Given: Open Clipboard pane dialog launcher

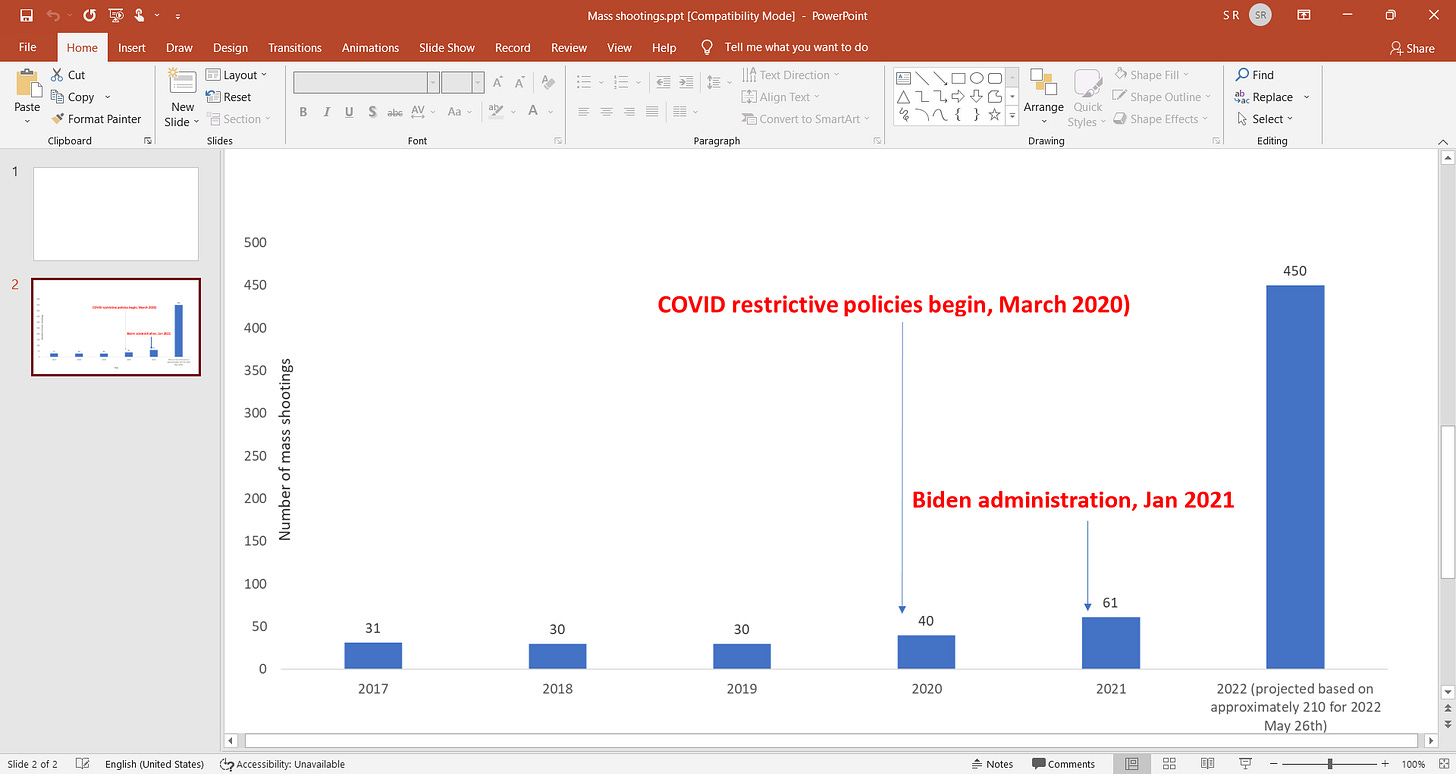Looking at the screenshot, I should coord(148,141).
